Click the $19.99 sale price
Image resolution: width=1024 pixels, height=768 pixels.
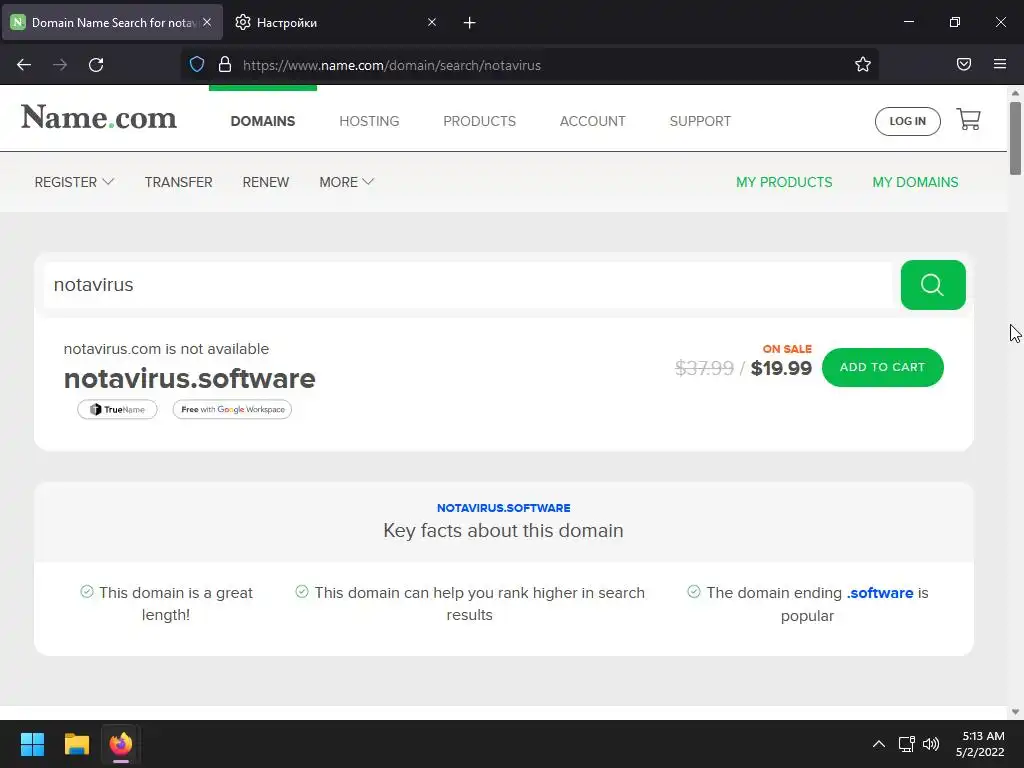pos(781,368)
